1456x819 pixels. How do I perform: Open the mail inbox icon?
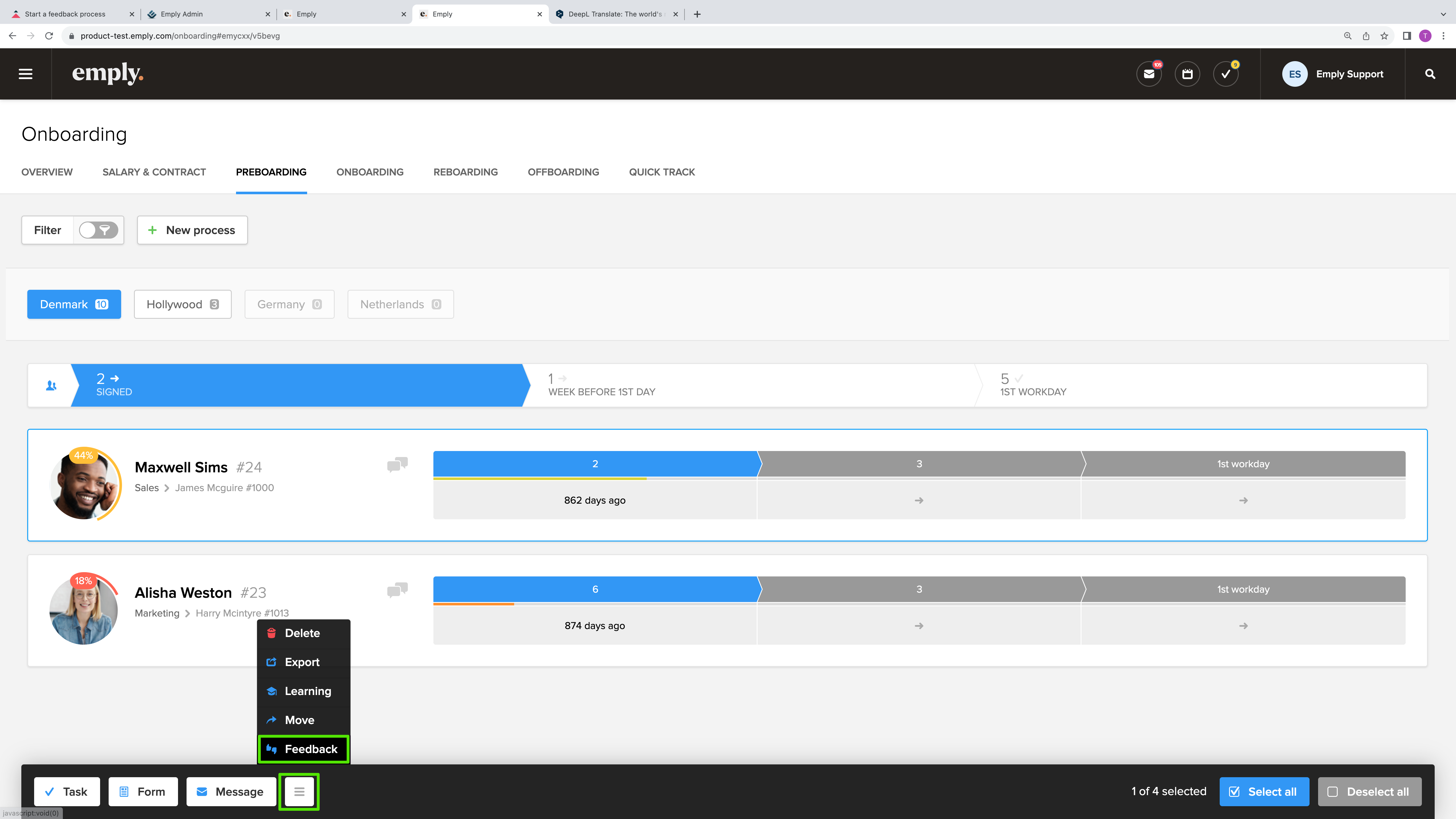(x=1149, y=74)
